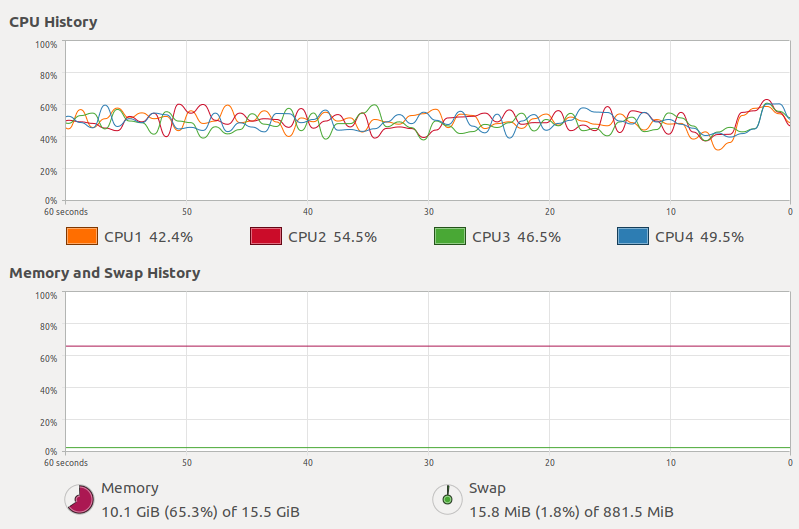
Task: Change the green CPU3 color swatch
Action: 449,237
